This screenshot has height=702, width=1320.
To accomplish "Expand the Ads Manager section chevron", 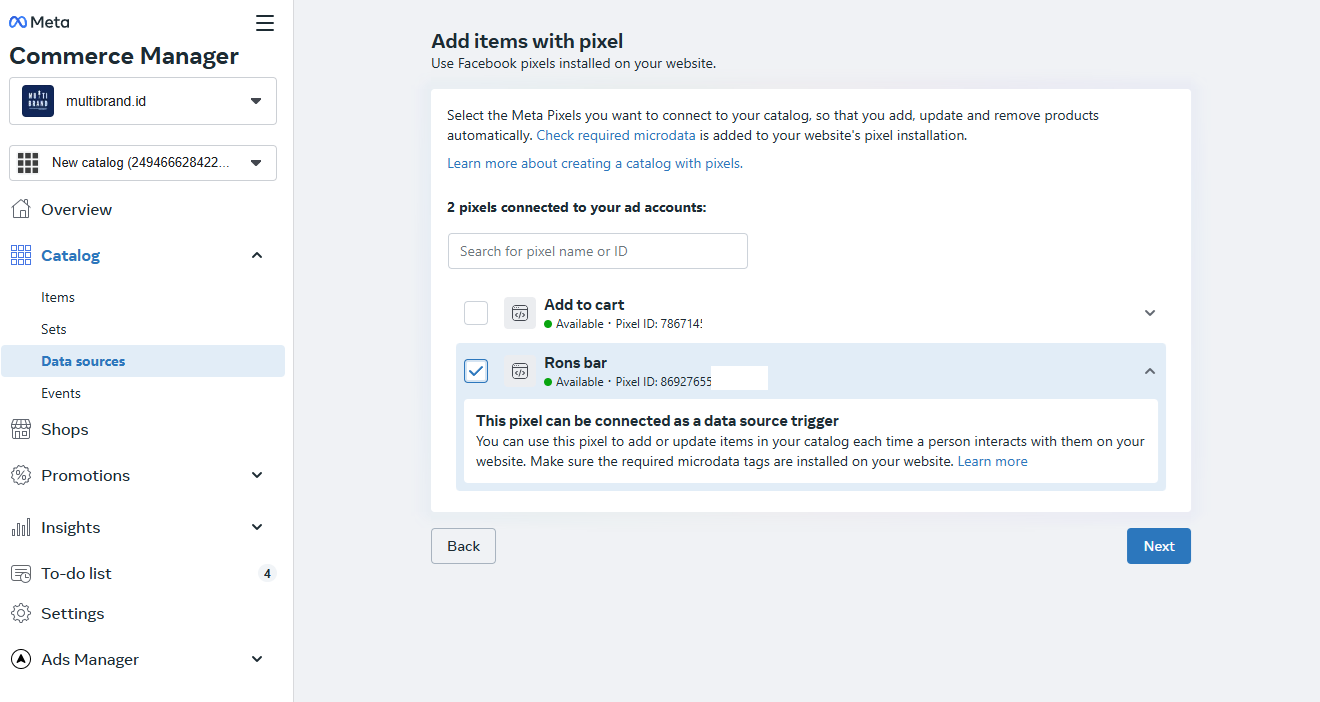I will (257, 660).
